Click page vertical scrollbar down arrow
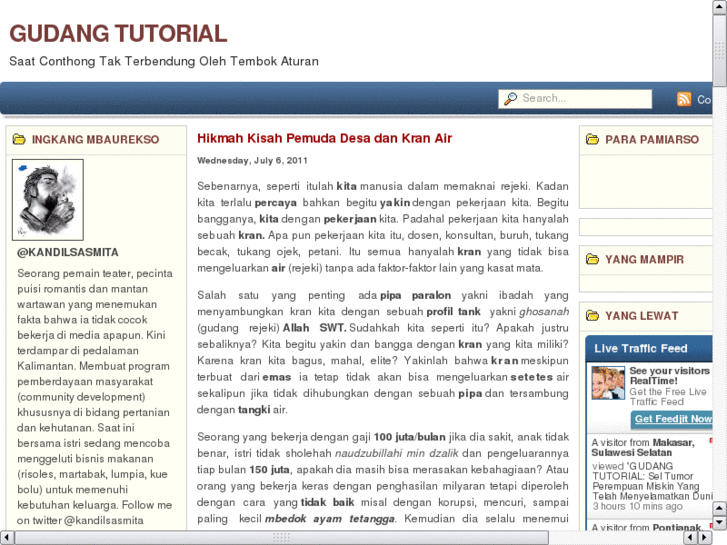727x545 pixels. click(720, 523)
